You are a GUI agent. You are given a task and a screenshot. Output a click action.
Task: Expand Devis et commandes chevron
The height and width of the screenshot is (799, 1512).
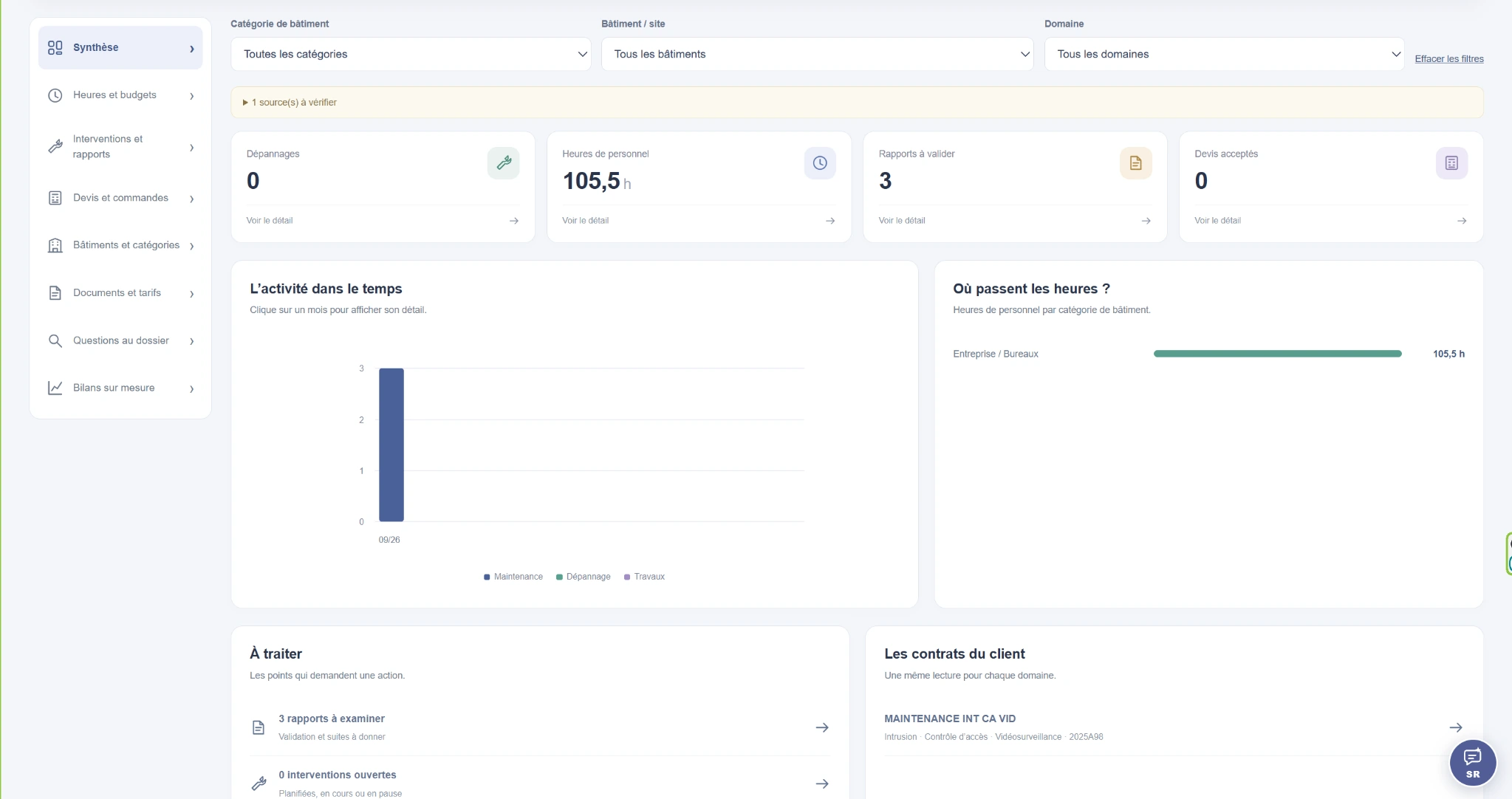tap(192, 199)
